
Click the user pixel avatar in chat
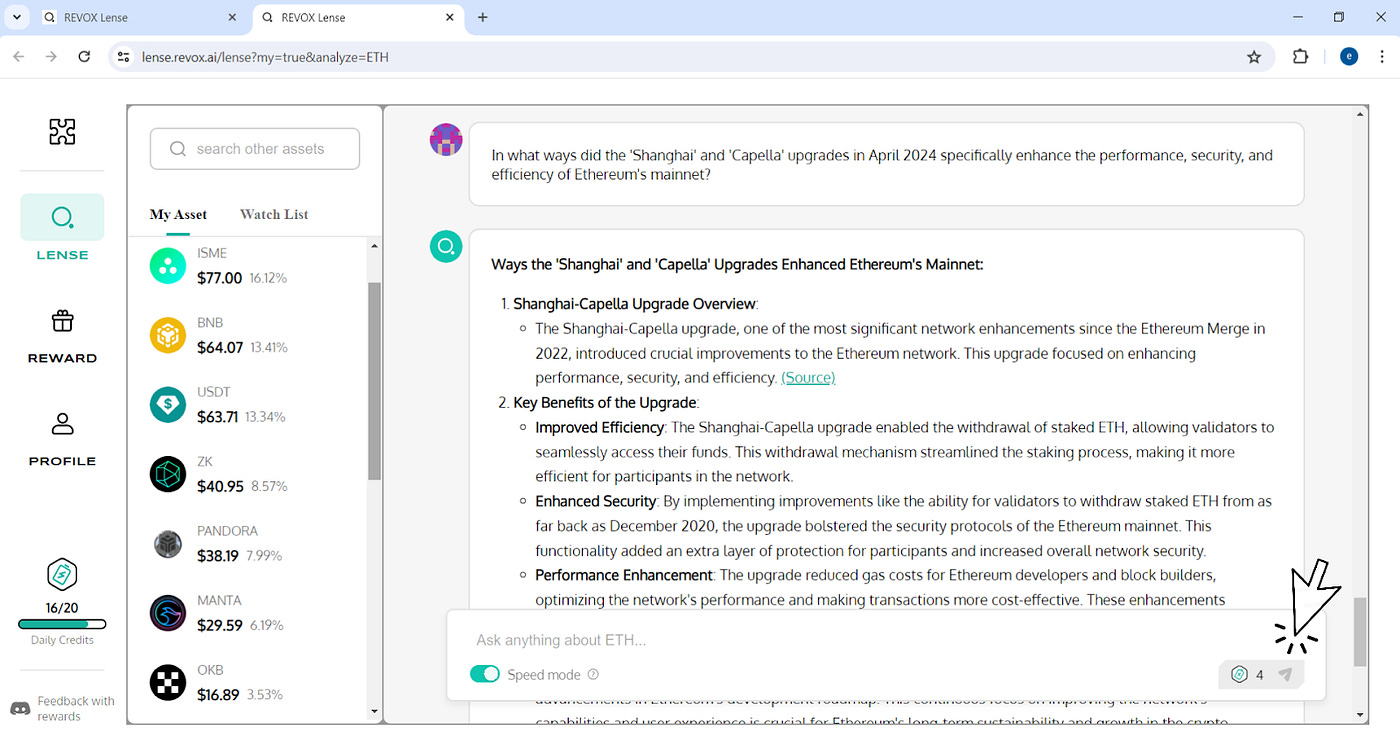(446, 140)
